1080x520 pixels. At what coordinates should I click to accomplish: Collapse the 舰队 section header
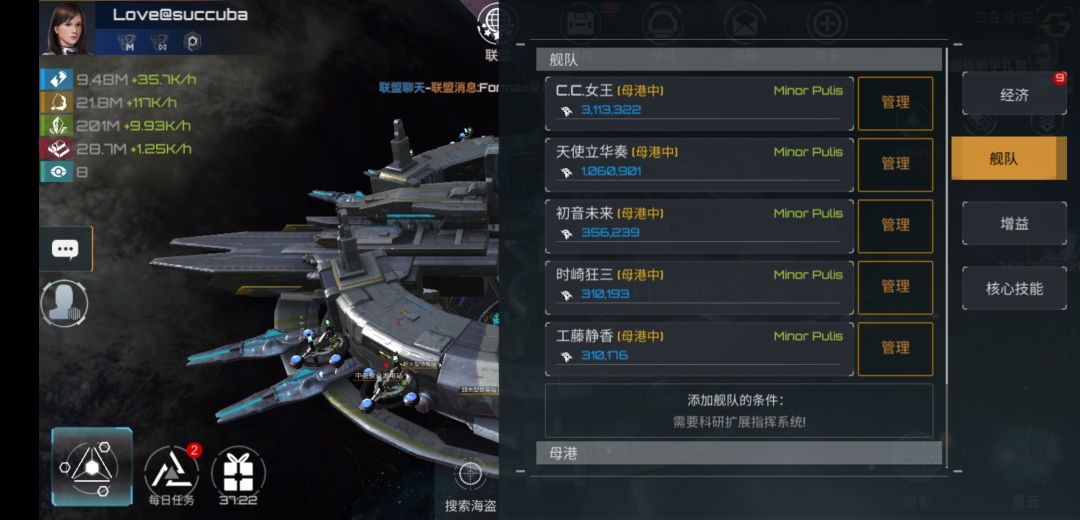(739, 60)
